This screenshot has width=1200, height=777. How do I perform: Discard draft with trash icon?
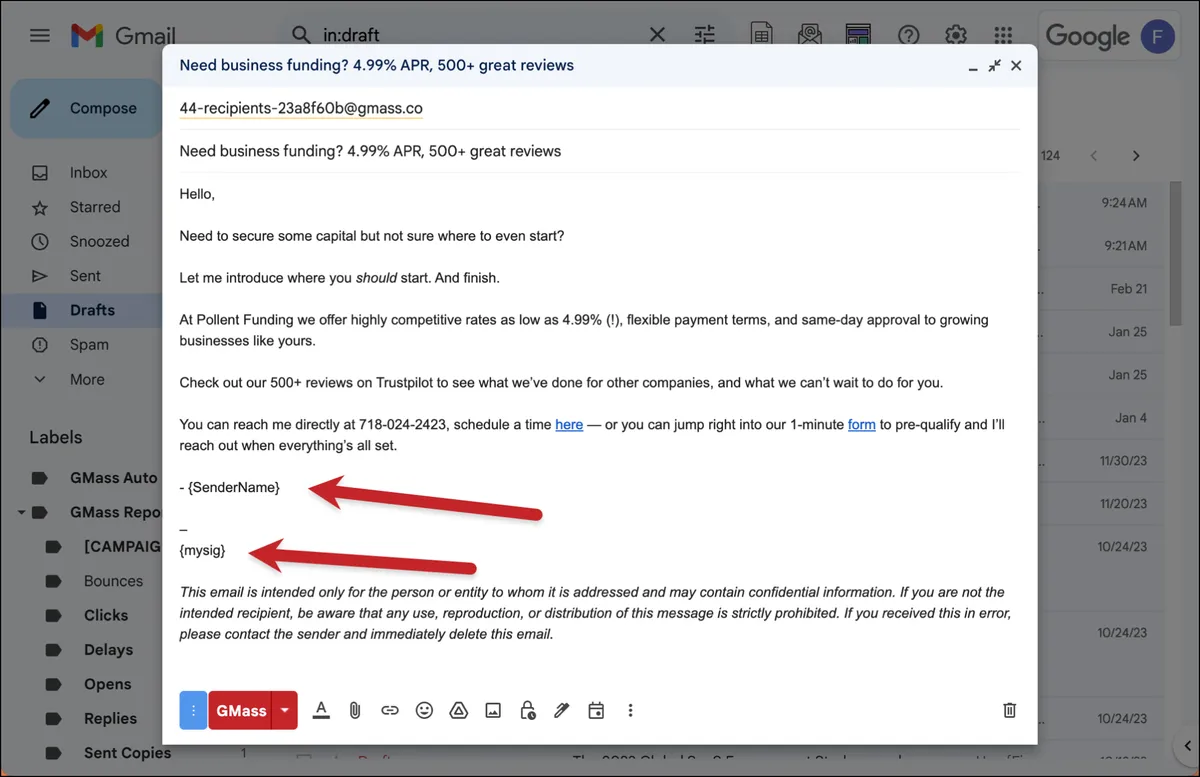pyautogui.click(x=1010, y=710)
